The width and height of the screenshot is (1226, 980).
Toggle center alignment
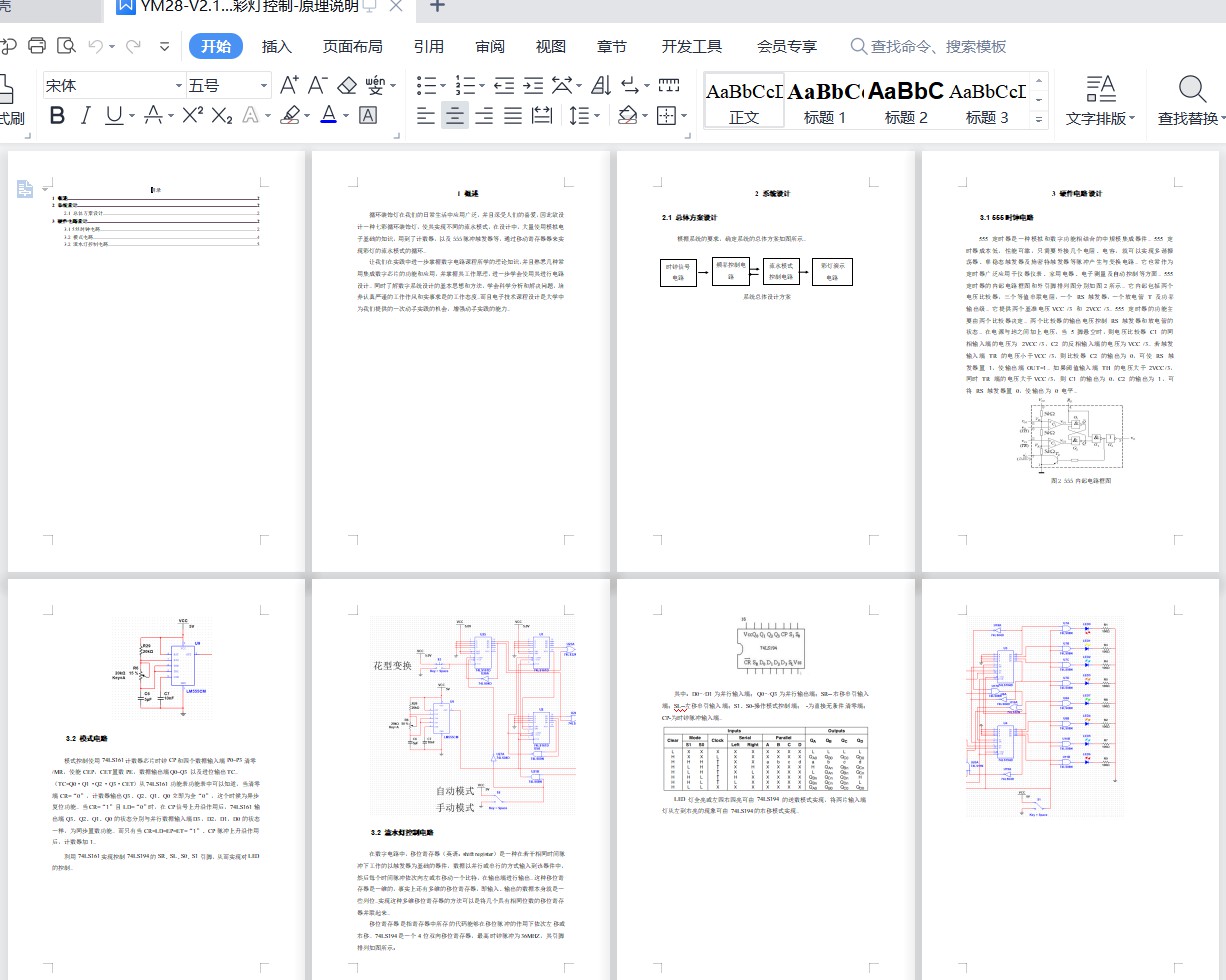455,116
